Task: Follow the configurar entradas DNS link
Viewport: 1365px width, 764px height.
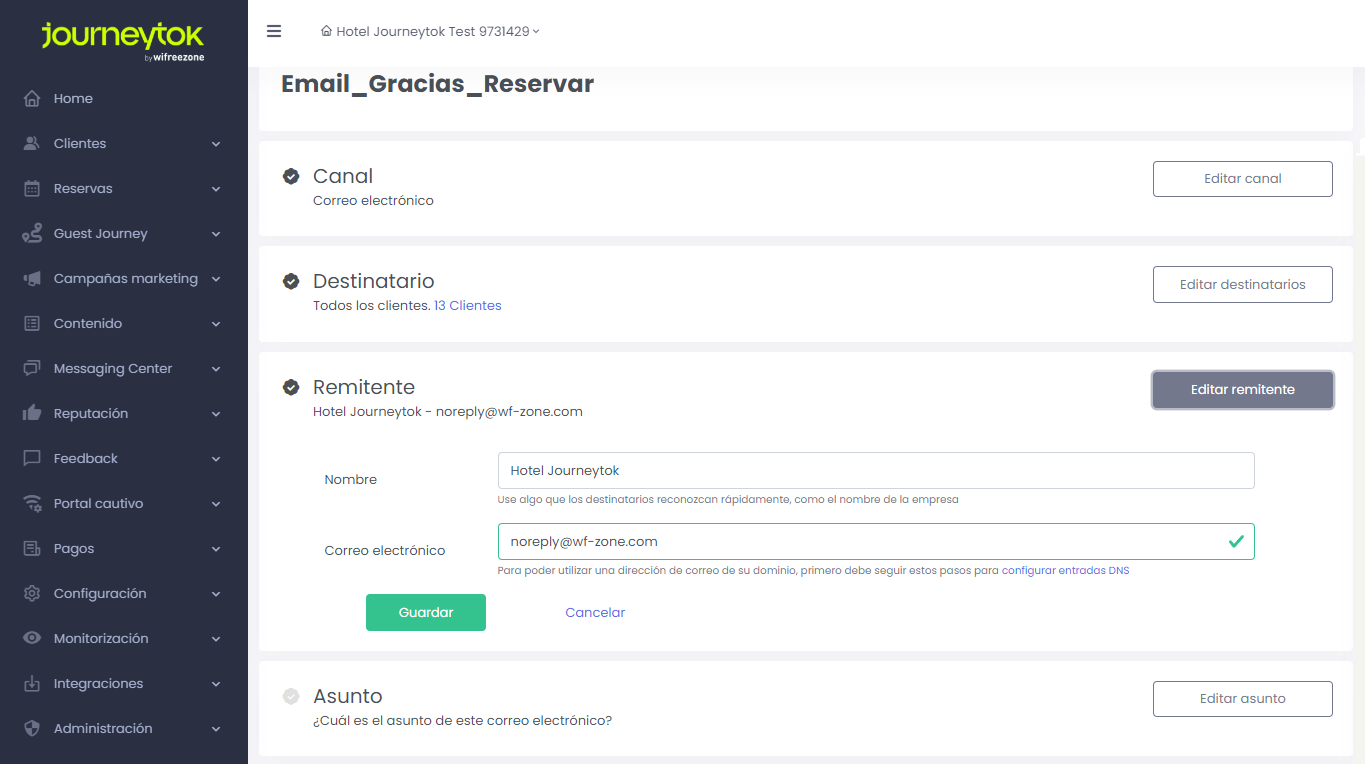Action: pyautogui.click(x=1065, y=570)
